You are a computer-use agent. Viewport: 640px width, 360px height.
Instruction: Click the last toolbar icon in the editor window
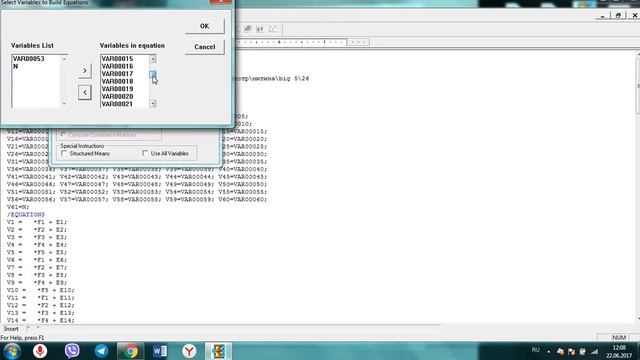coord(273,29)
